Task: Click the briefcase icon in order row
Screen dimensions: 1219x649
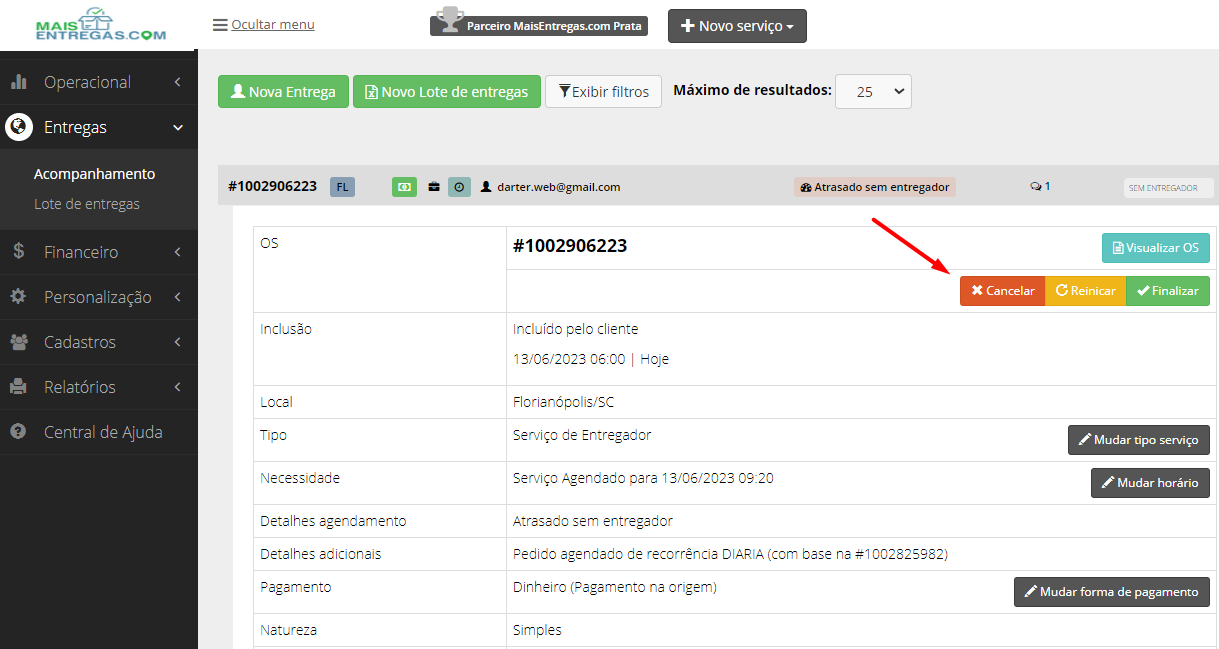Action: [x=434, y=187]
